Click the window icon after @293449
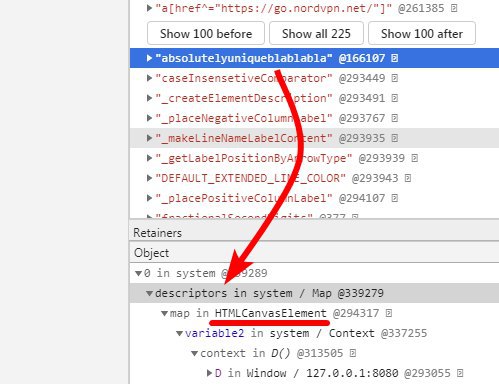The width and height of the screenshot is (499, 384). point(395,78)
